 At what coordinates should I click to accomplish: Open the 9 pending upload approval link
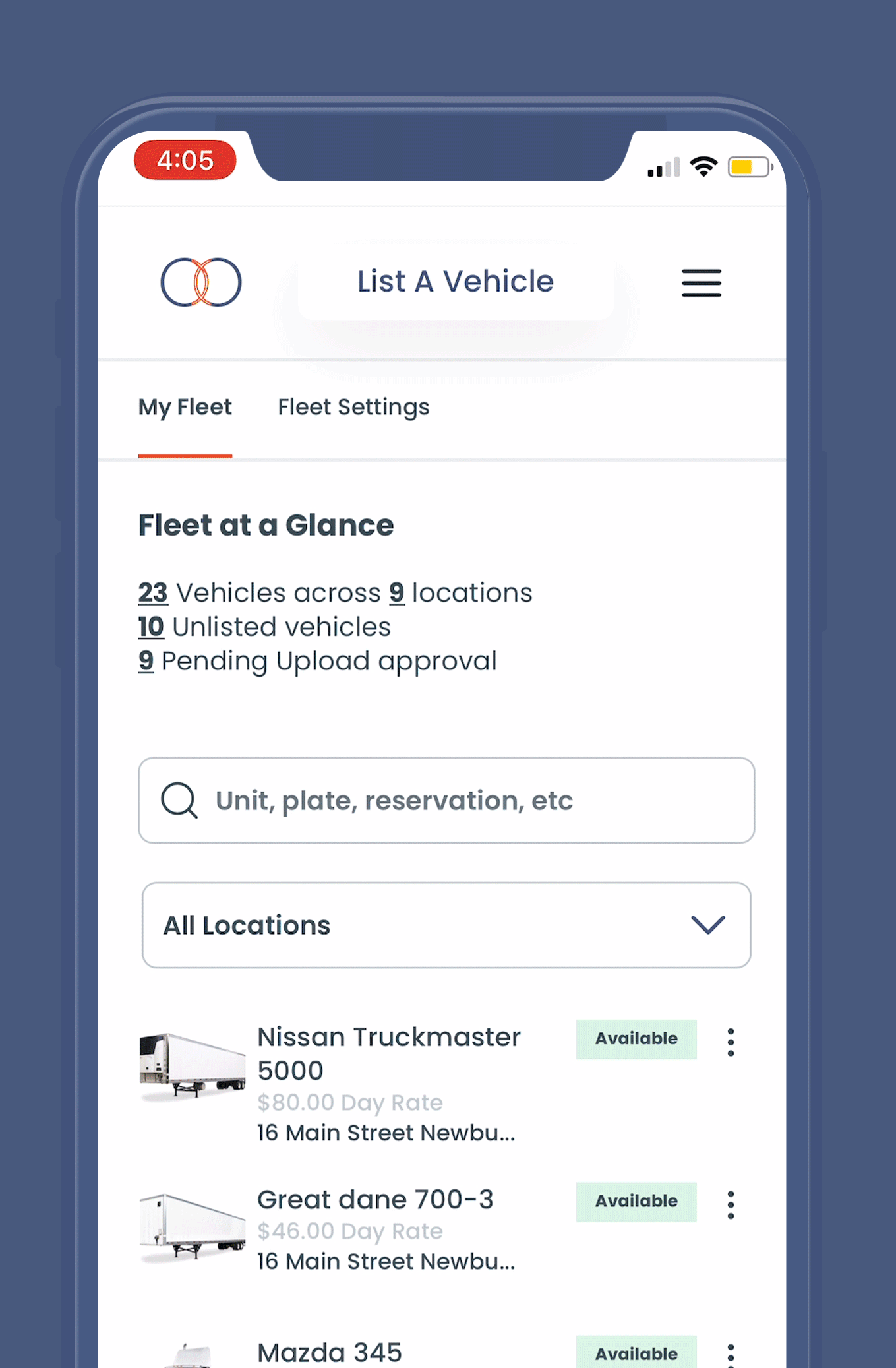[x=146, y=661]
